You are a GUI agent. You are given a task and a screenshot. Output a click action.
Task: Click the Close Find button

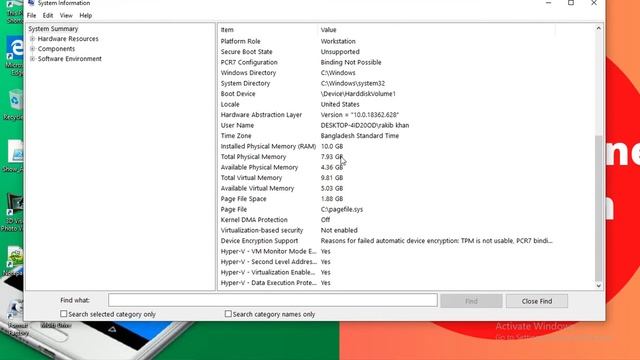[x=537, y=301]
